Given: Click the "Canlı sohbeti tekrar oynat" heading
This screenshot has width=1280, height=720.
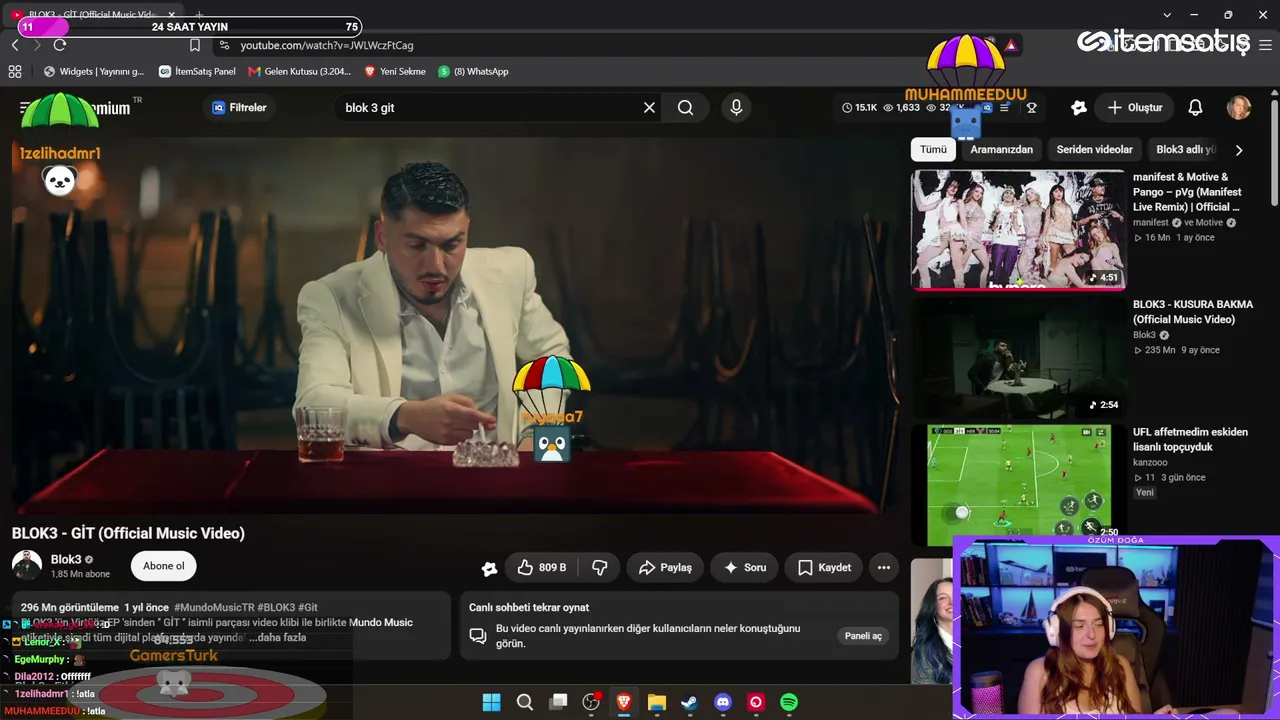Looking at the screenshot, I should point(529,608).
